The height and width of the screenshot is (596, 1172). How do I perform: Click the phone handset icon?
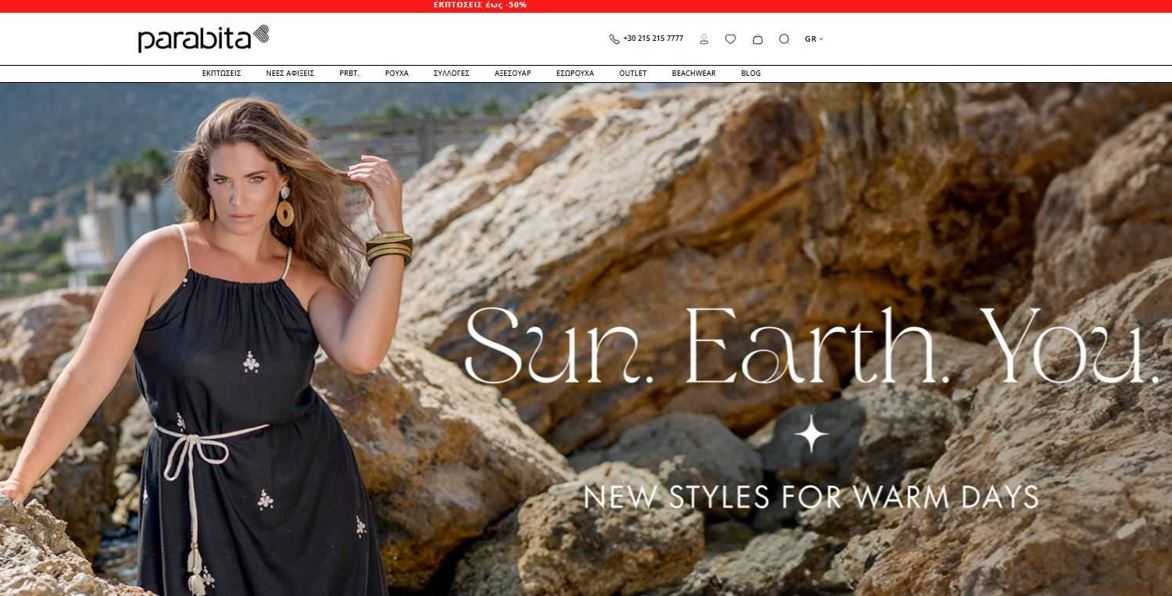(614, 39)
